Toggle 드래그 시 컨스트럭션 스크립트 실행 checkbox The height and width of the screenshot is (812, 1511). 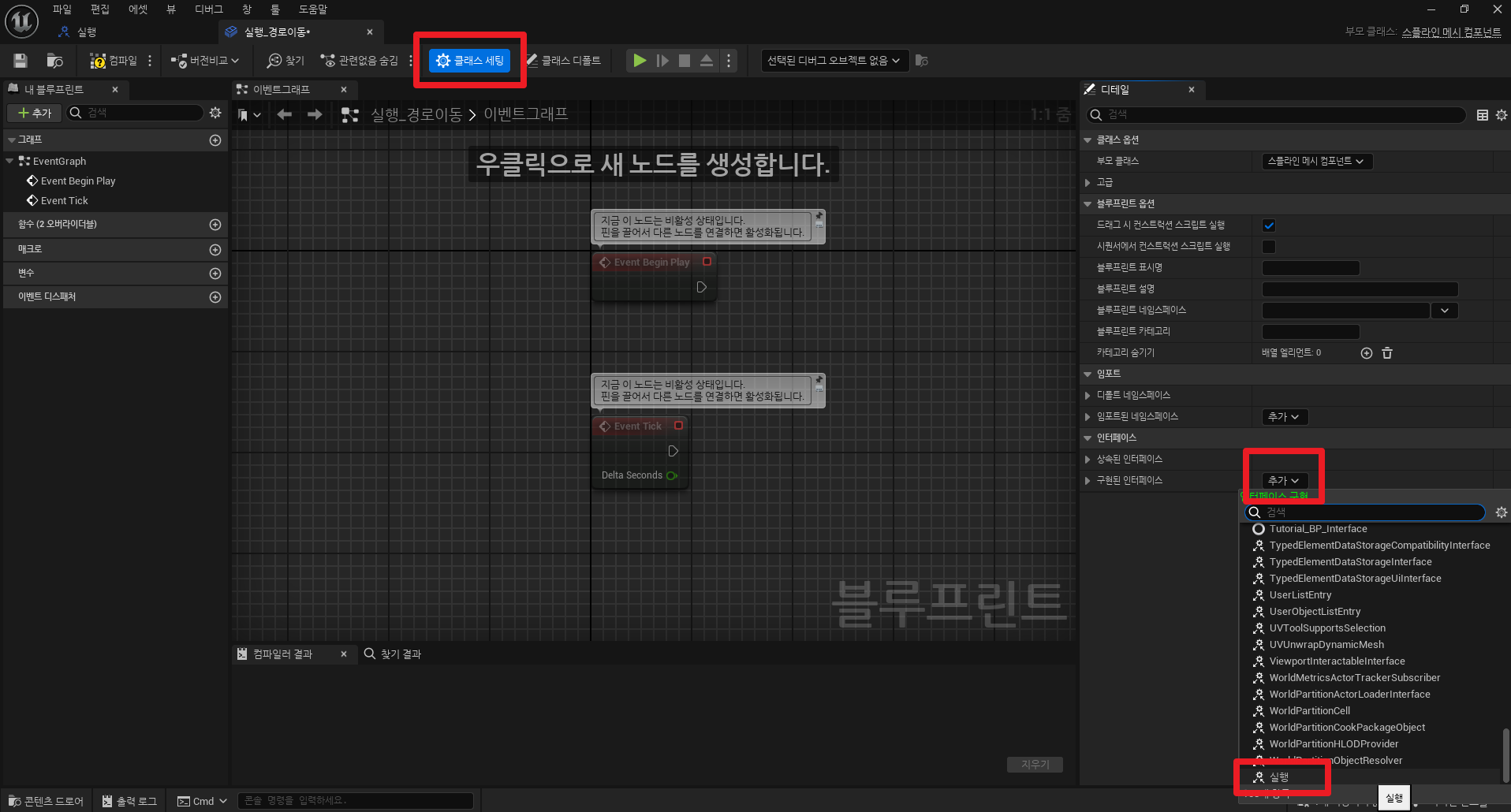tap(1269, 225)
